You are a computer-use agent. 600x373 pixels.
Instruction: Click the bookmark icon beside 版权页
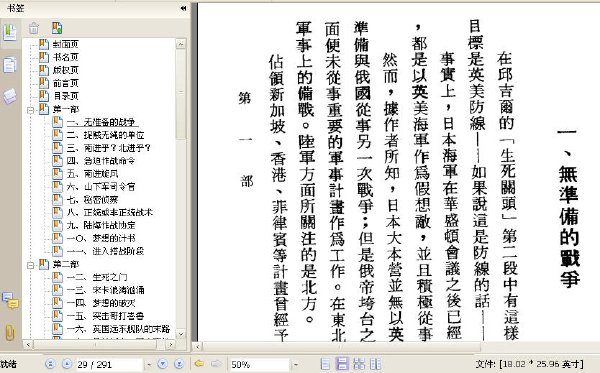(x=44, y=70)
